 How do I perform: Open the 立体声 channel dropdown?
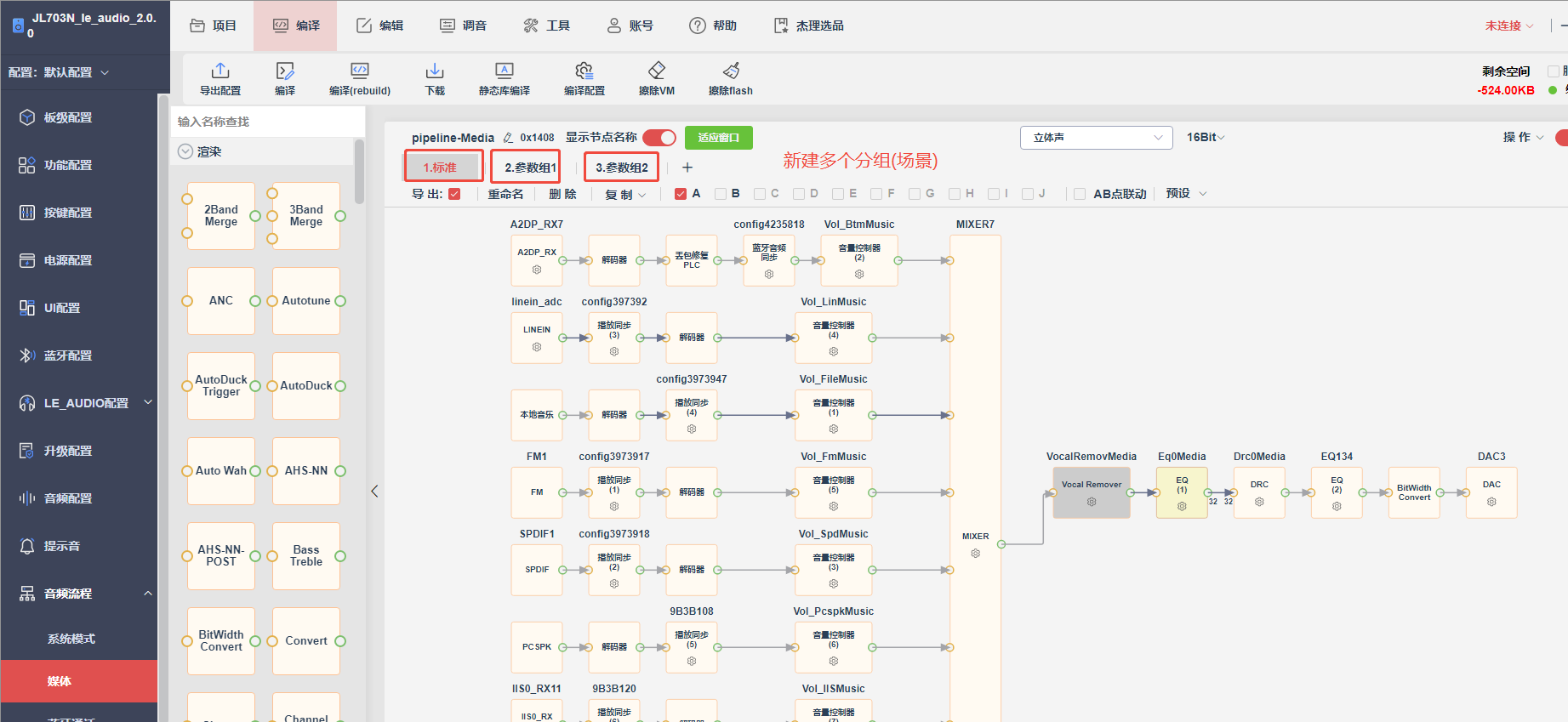coord(1097,138)
